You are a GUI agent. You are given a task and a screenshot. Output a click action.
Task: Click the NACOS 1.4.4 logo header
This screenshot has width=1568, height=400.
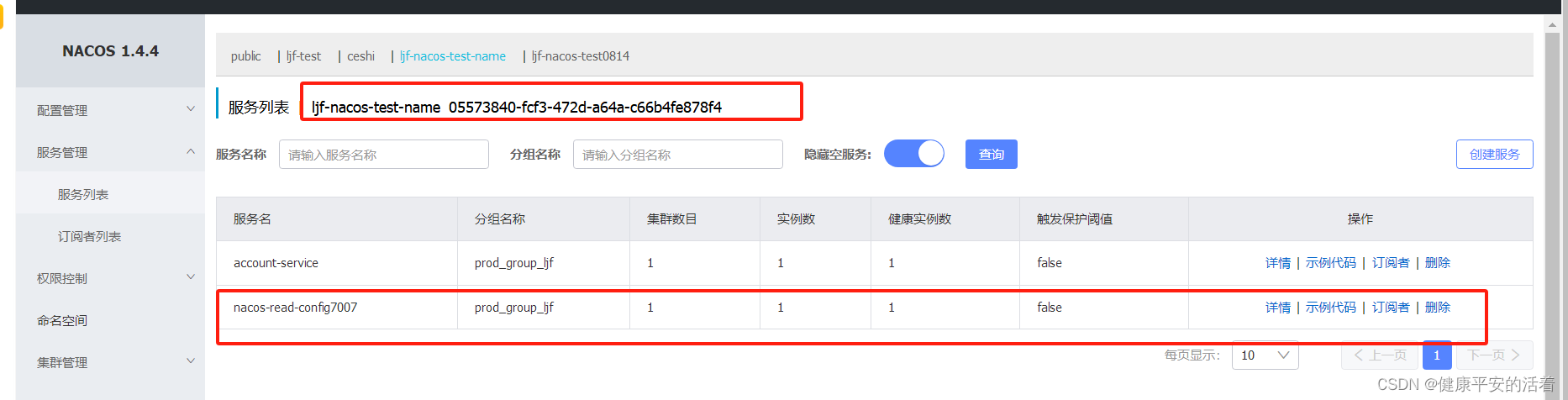tap(110, 51)
